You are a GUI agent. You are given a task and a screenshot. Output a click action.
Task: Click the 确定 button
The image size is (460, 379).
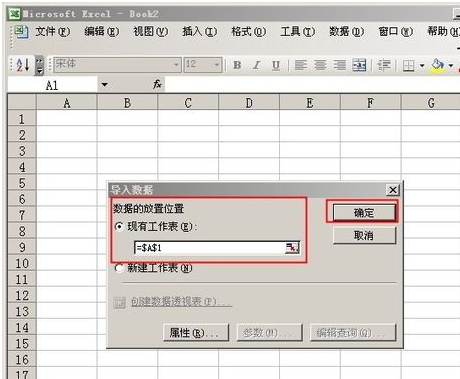point(364,213)
